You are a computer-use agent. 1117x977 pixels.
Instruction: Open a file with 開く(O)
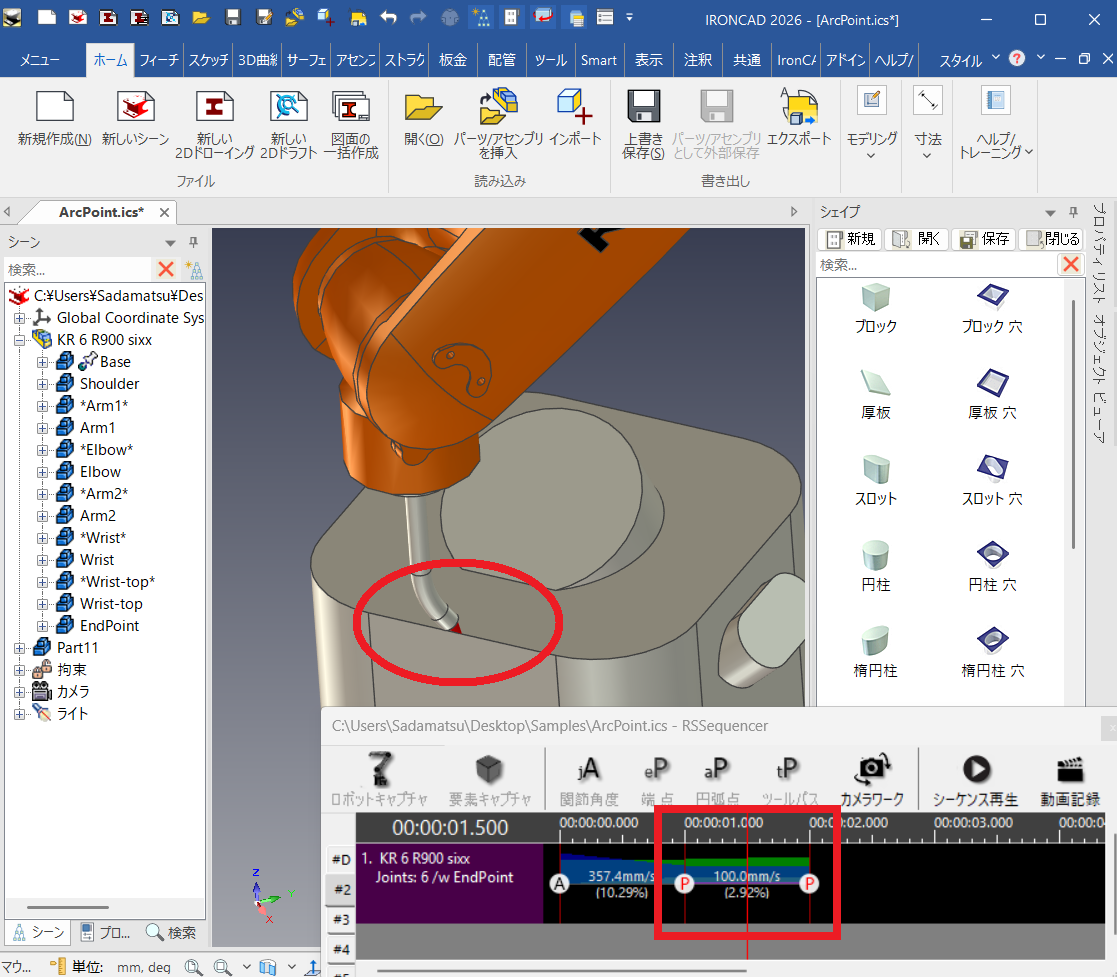424,118
